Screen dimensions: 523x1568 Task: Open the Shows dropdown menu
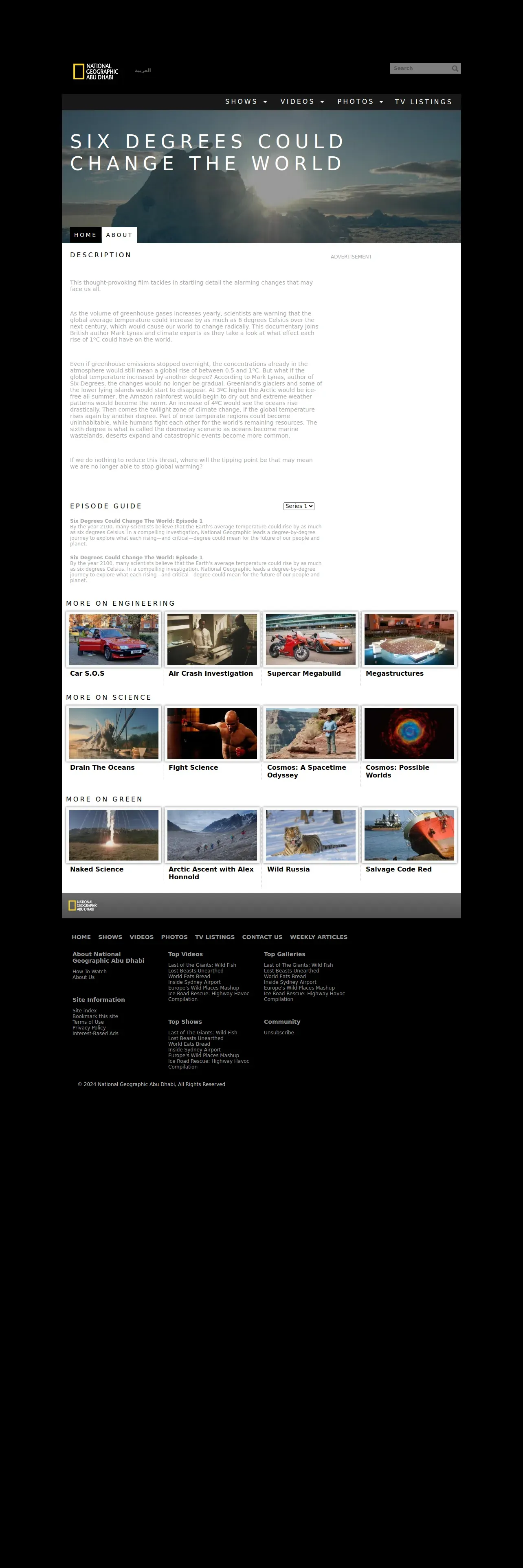246,102
